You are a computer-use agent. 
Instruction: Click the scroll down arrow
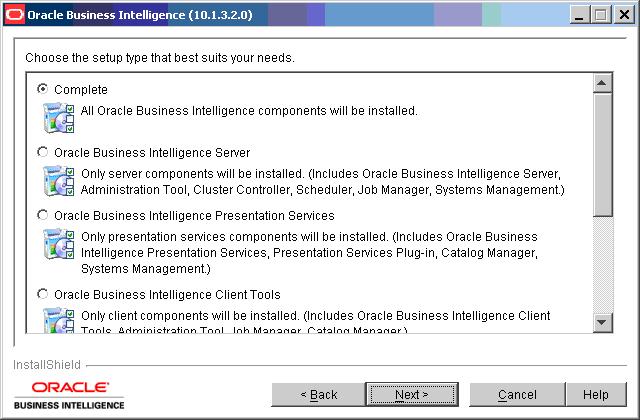[x=603, y=321]
